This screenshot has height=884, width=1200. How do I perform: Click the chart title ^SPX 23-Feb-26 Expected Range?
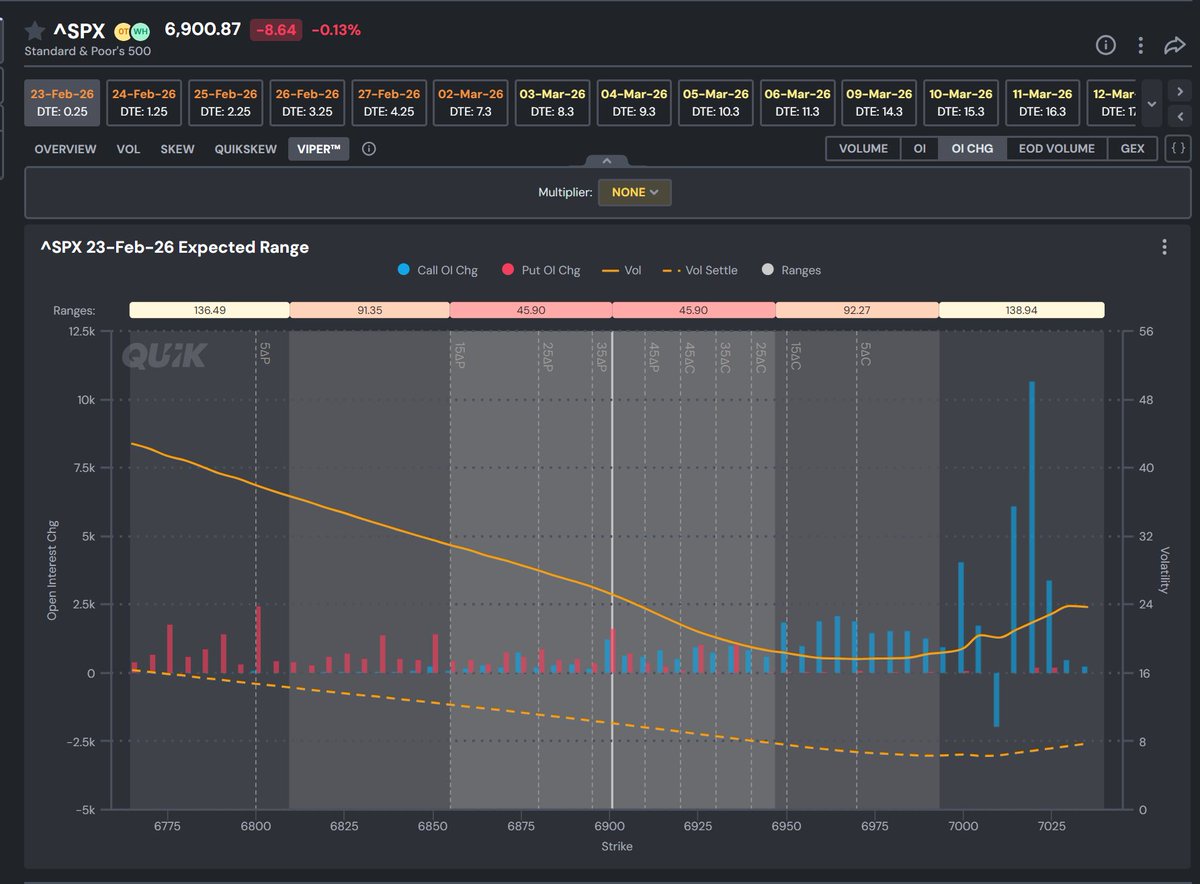tap(174, 247)
